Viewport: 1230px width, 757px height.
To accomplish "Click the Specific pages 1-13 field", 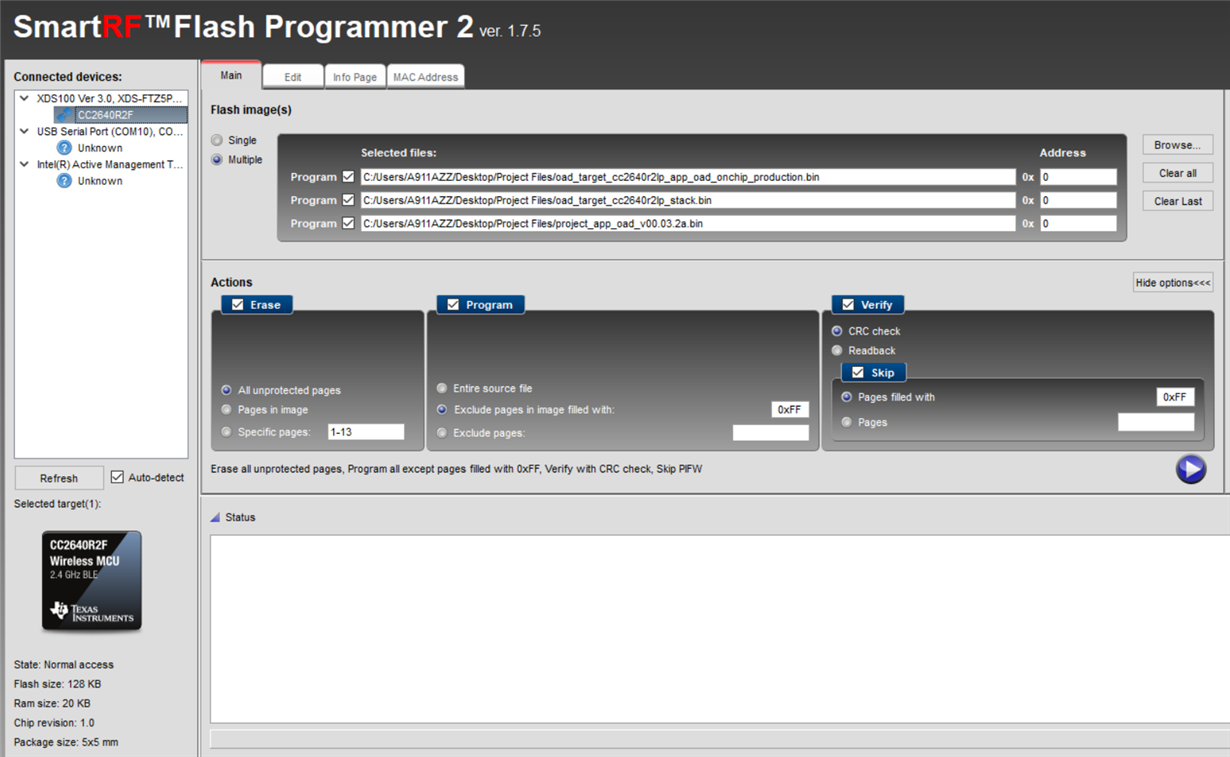I will pyautogui.click(x=365, y=432).
